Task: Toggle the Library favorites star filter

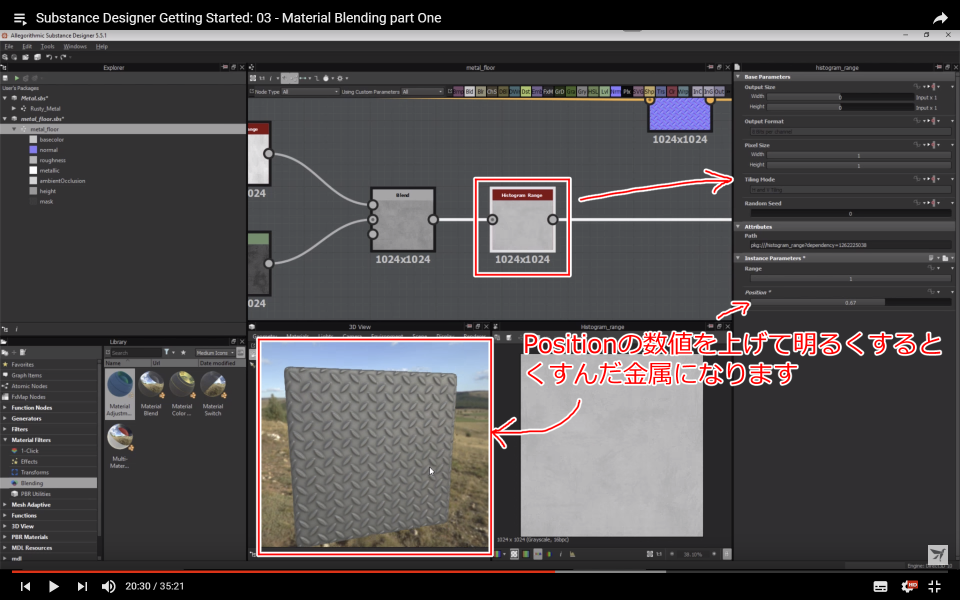Action: pos(183,353)
